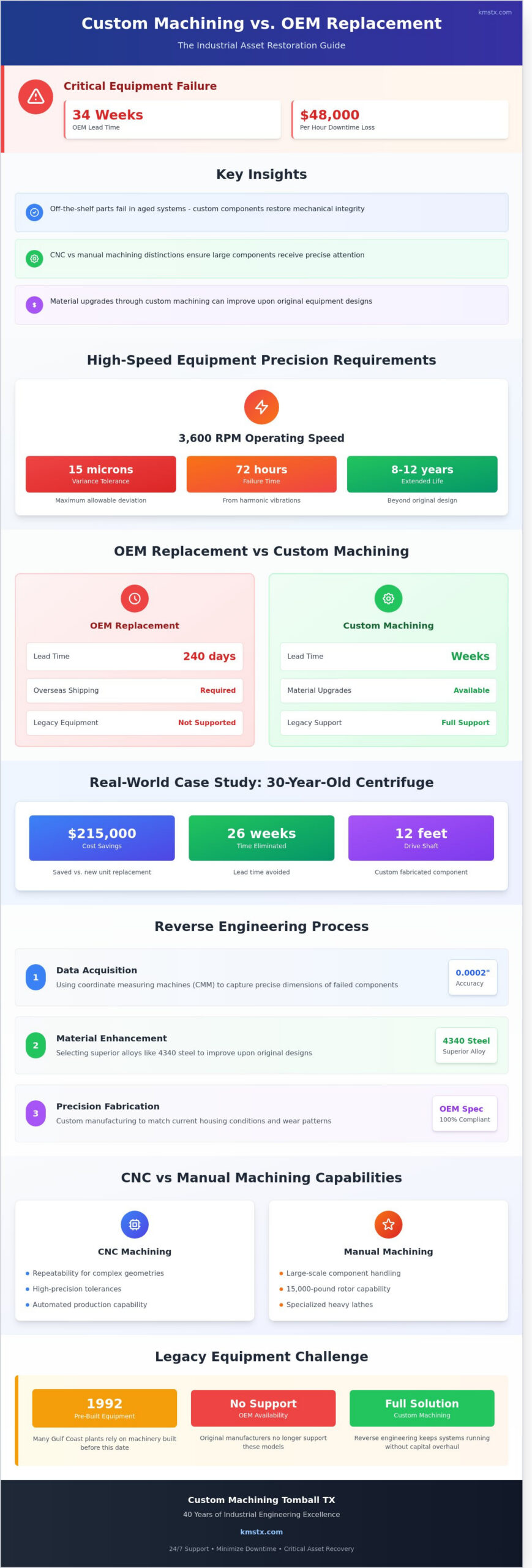This screenshot has height=1568, width=532.
Task: Select the 72 hours orange tile
Action: click(261, 474)
